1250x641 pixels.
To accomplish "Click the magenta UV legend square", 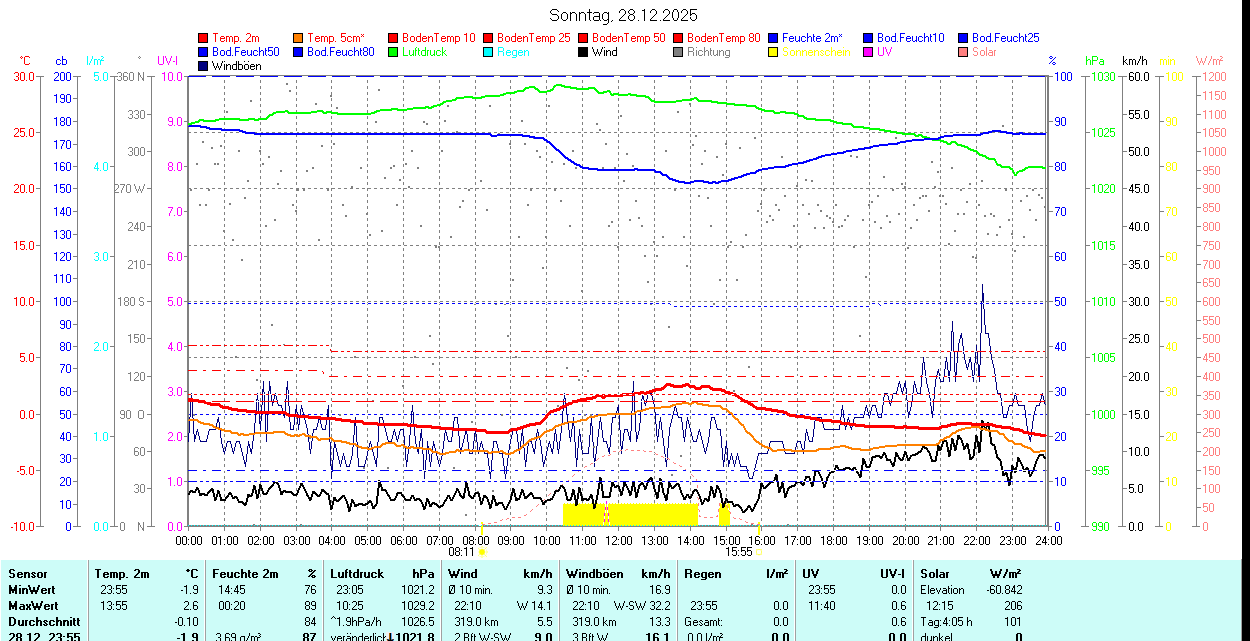I will click(869, 52).
